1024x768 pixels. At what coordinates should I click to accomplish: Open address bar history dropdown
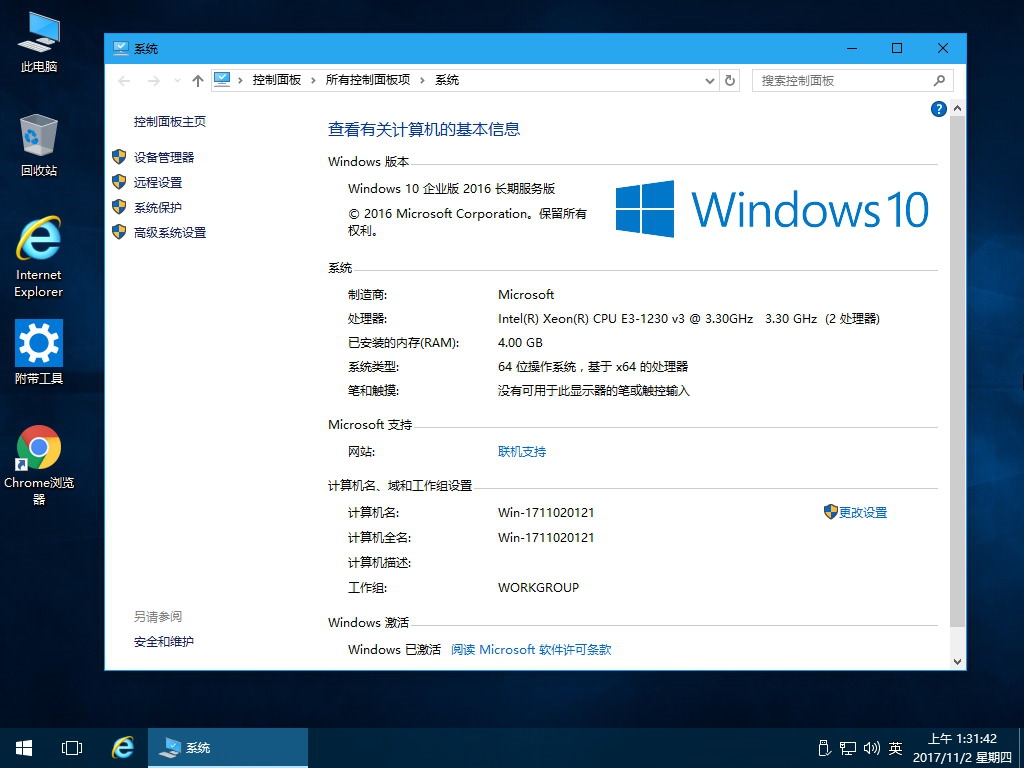[x=710, y=80]
